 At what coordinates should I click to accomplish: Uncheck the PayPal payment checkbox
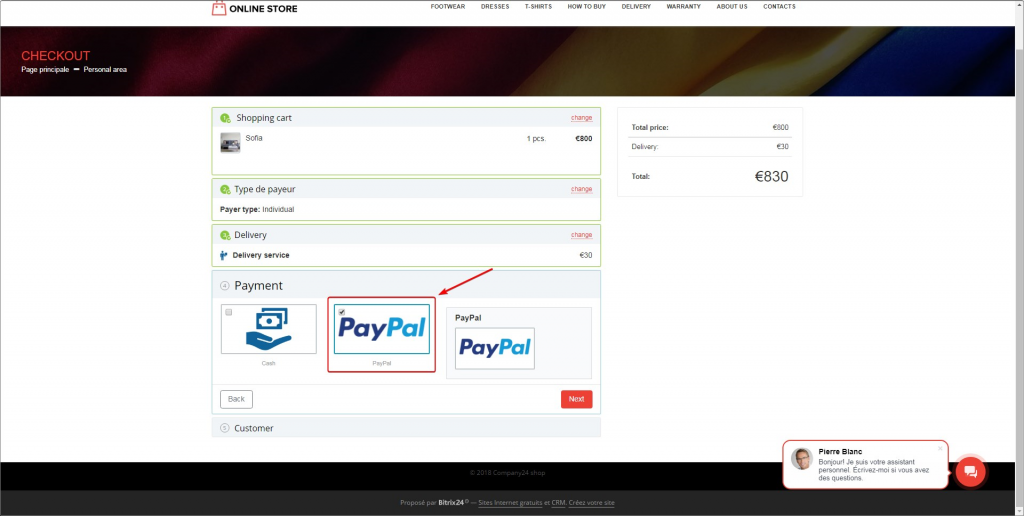point(341,312)
